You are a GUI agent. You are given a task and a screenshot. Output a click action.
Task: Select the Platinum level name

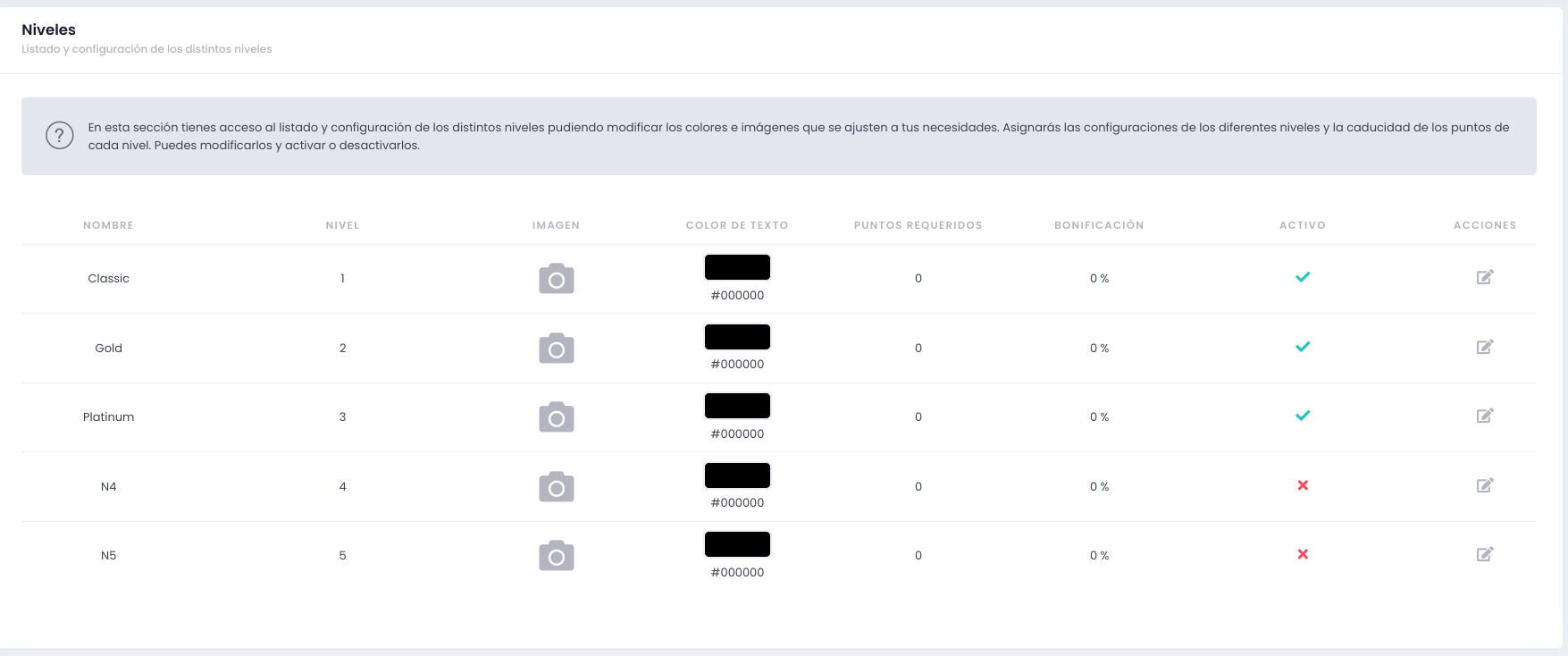(x=108, y=417)
